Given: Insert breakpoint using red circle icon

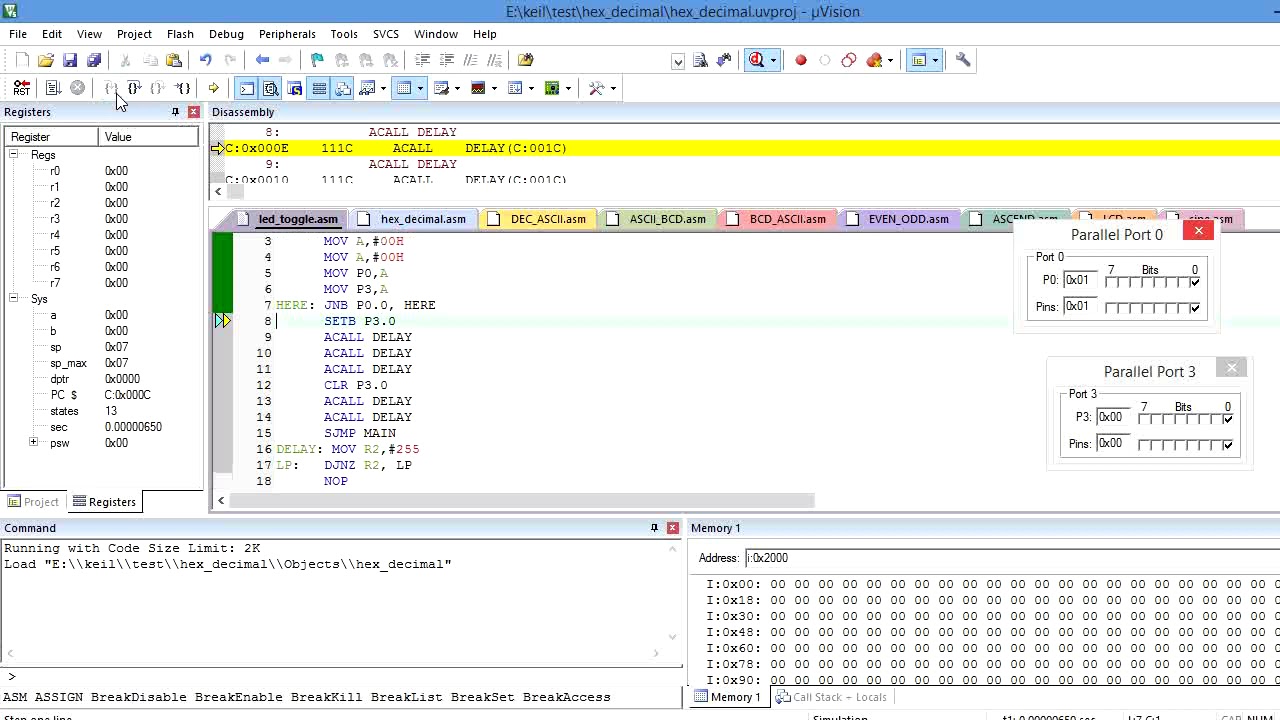Looking at the screenshot, I should click(800, 60).
